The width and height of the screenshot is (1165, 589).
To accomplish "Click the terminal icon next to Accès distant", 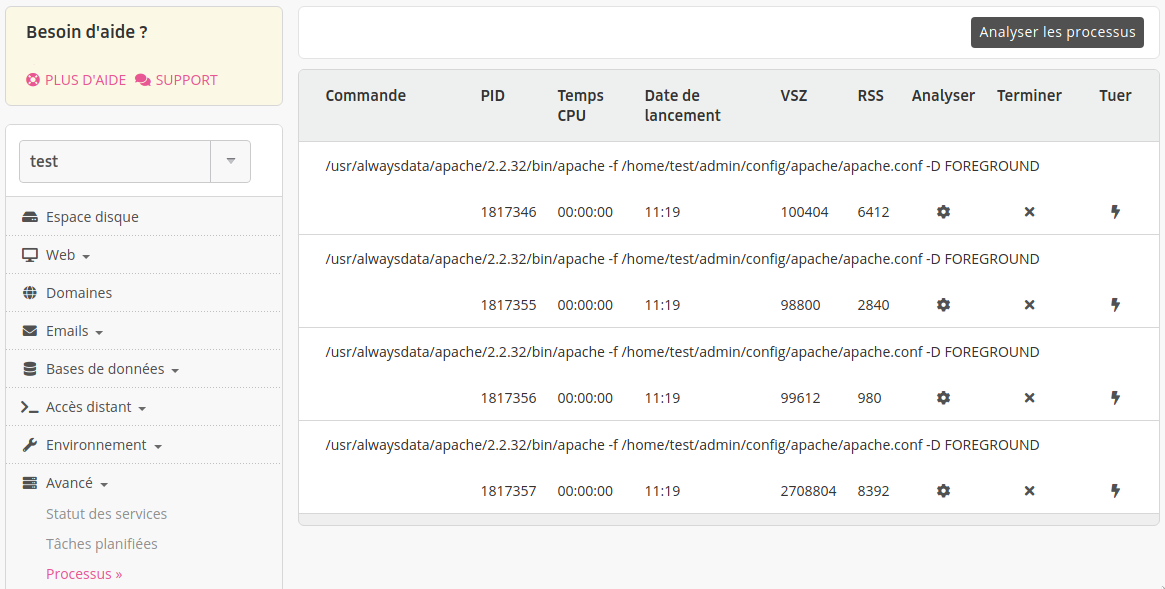I will coord(30,407).
